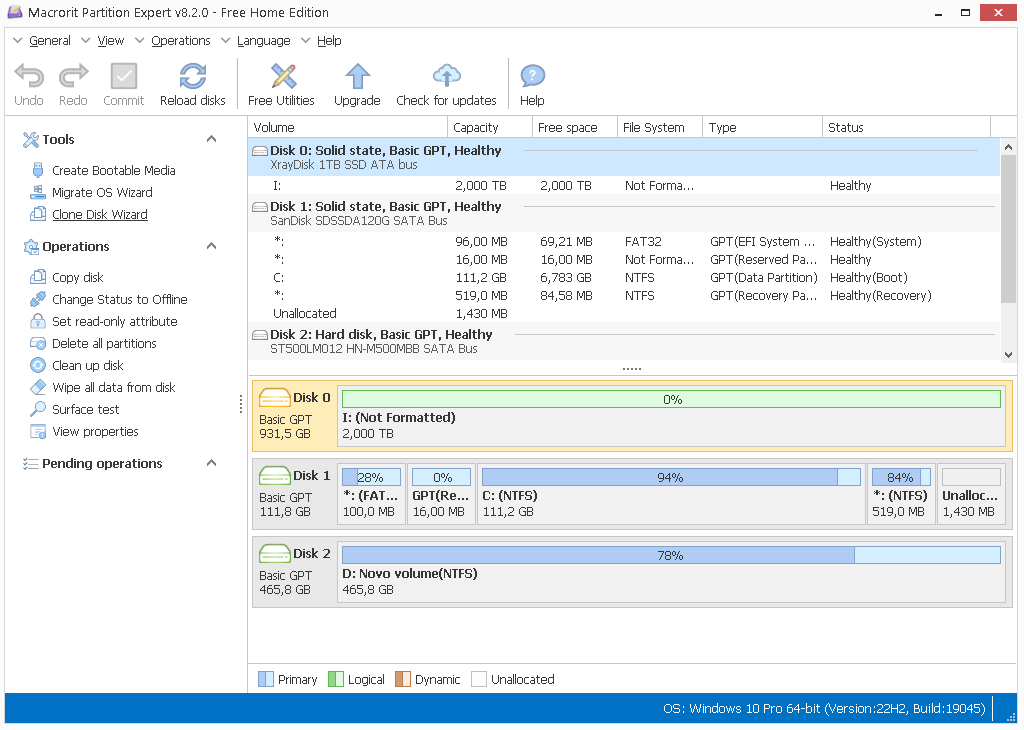
Task: Expand the View menu dropdown arrow
Action: [86, 40]
